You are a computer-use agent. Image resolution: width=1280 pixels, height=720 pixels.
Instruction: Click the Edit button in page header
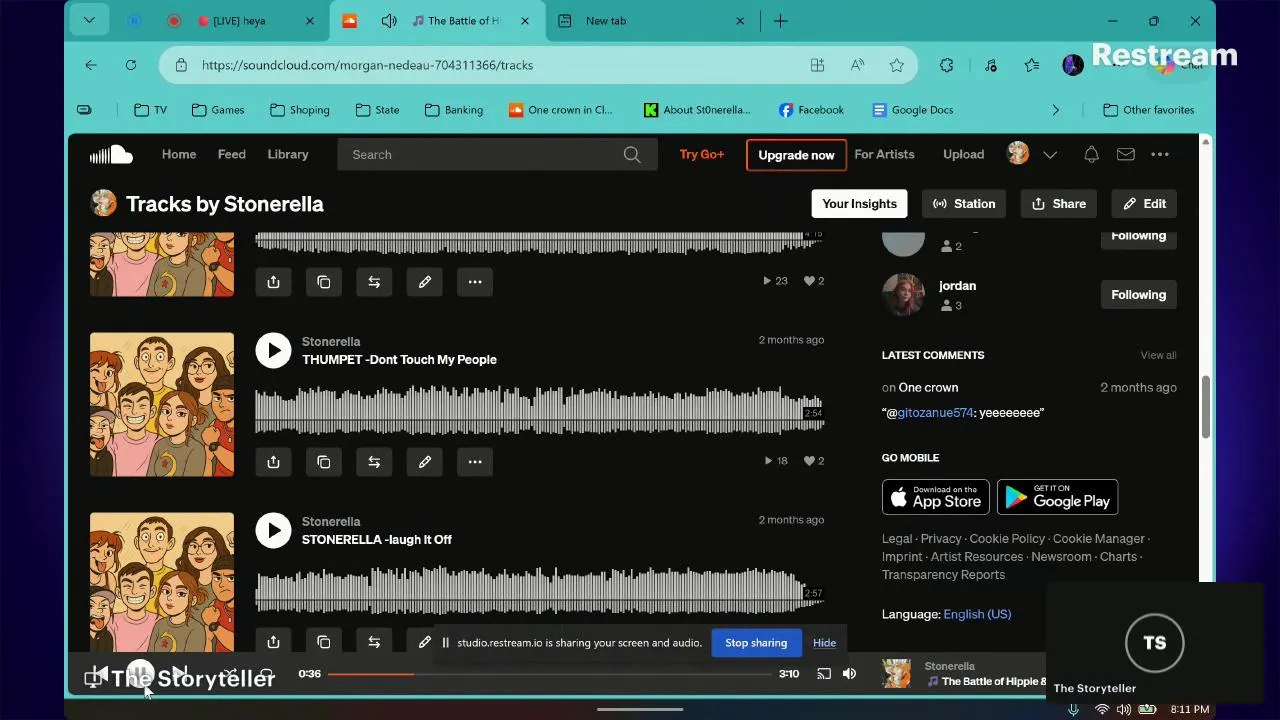[1144, 203]
